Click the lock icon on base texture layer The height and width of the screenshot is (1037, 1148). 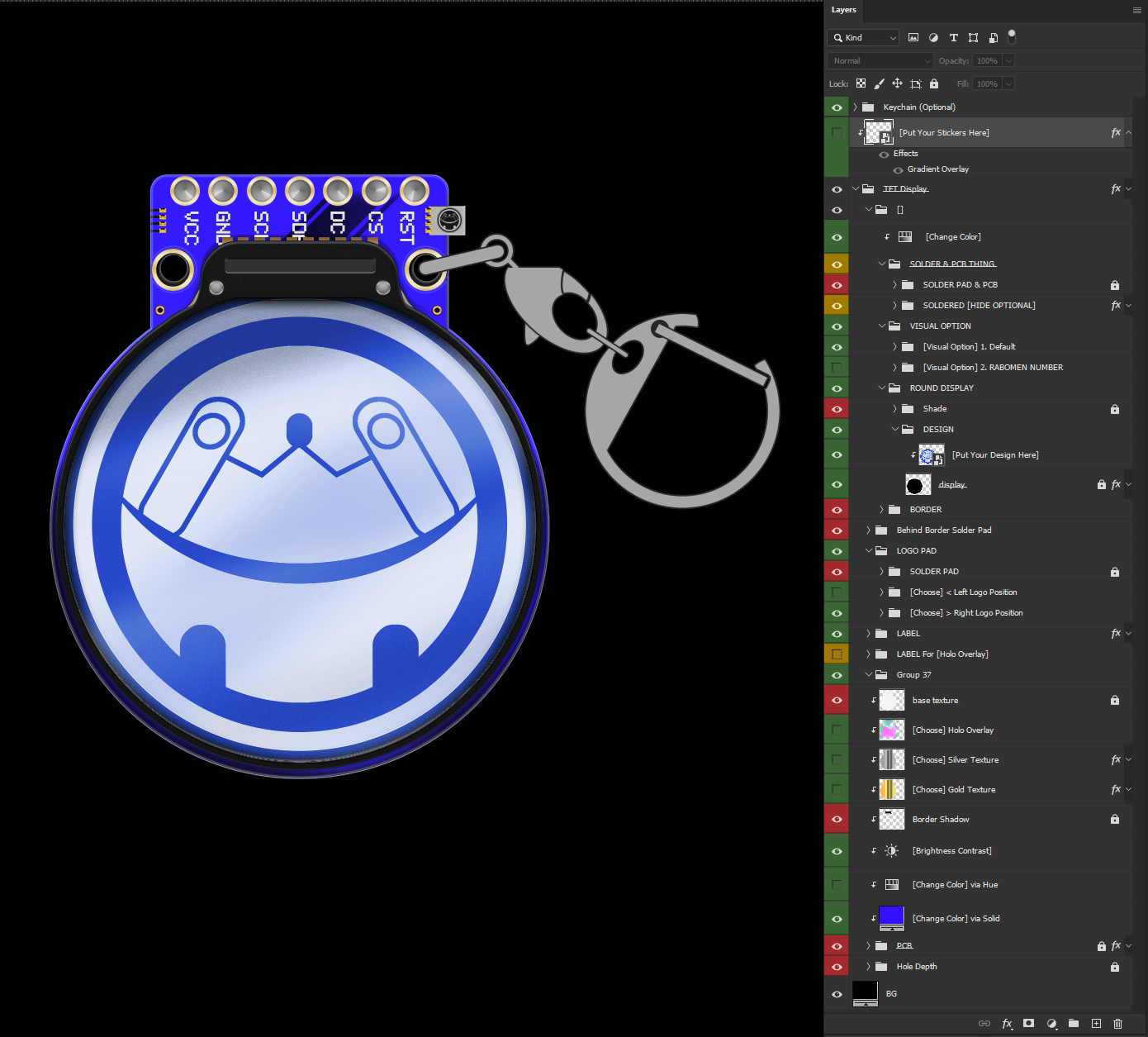[x=1115, y=701]
